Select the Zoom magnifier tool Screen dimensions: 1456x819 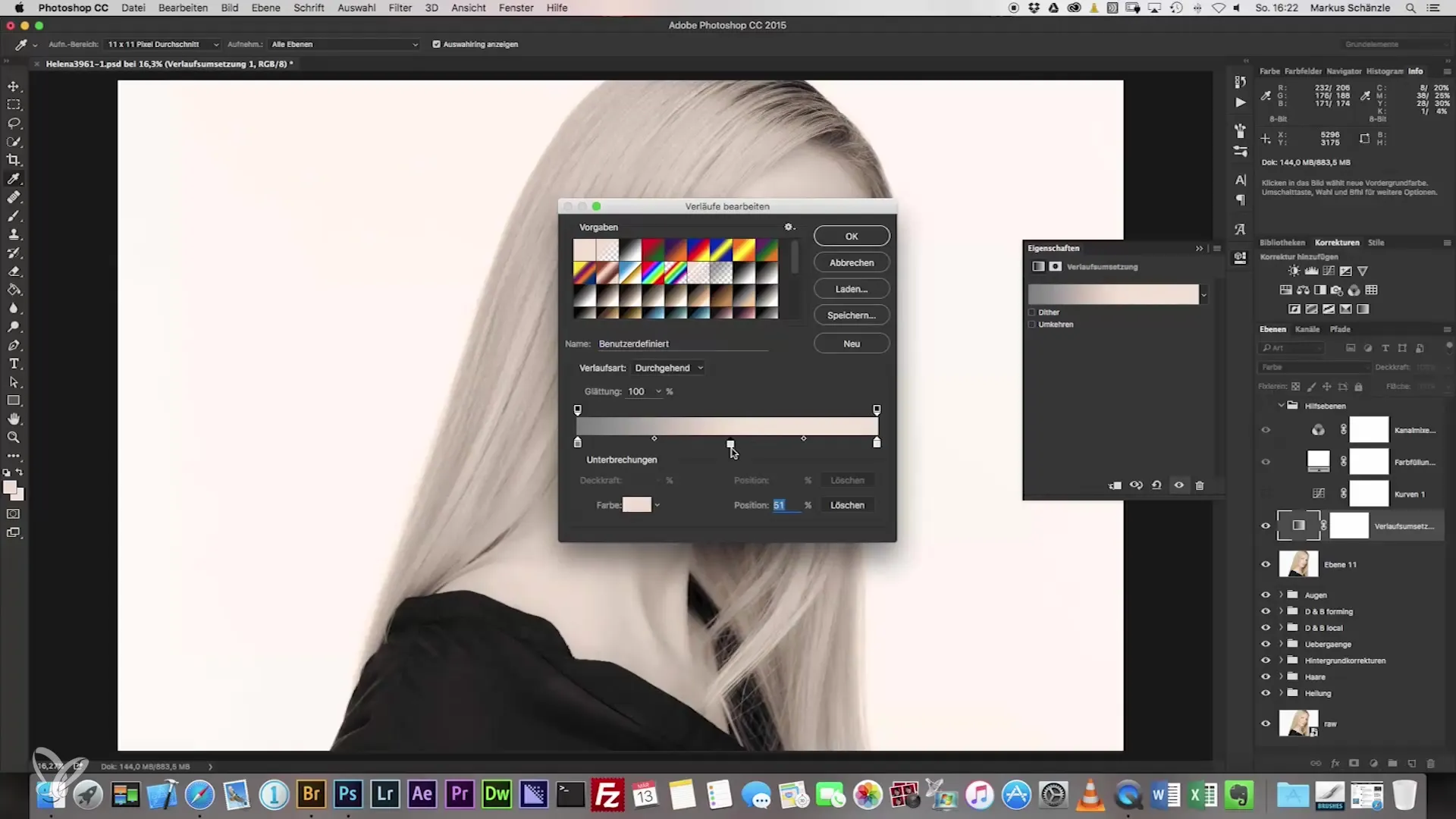coord(14,438)
